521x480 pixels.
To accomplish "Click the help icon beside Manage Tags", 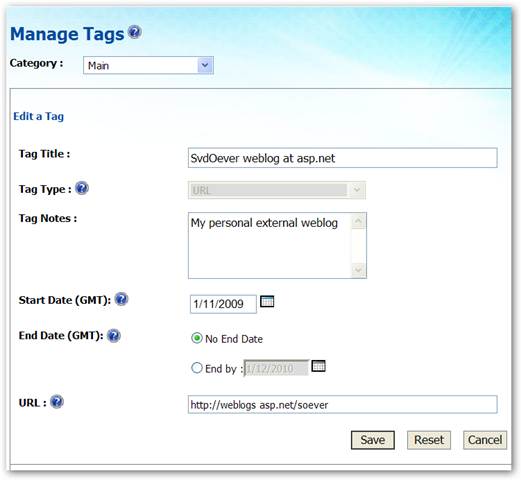I will click(x=135, y=32).
